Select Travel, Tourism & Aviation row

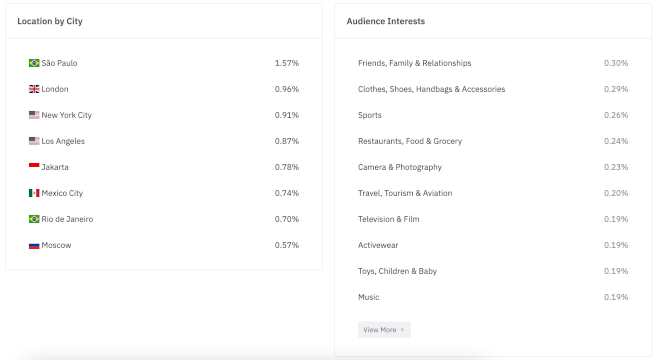tap(493, 193)
